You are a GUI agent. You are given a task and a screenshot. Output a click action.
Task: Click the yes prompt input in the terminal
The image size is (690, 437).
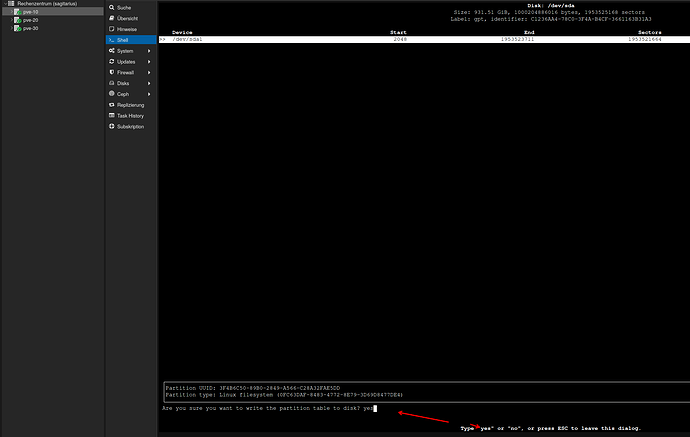point(370,408)
